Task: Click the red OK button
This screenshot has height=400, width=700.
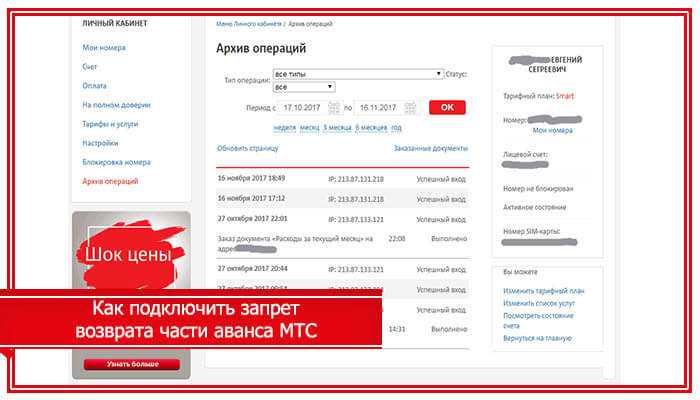Action: point(447,108)
